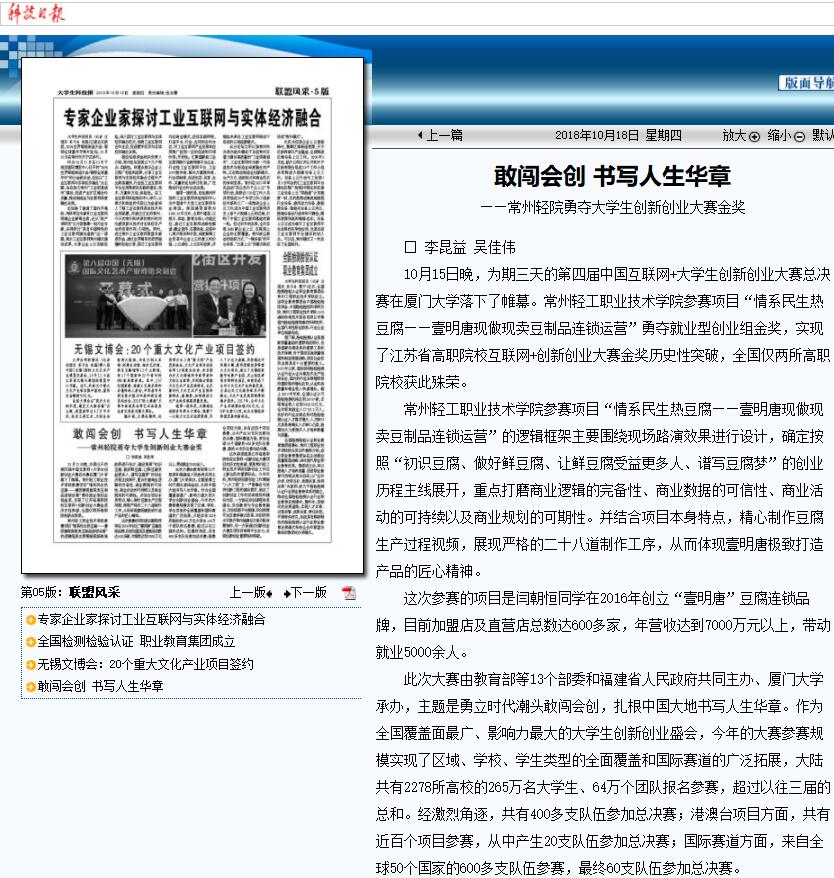Open the 版面导航 page navigation
This screenshot has width=834, height=878.
click(807, 83)
